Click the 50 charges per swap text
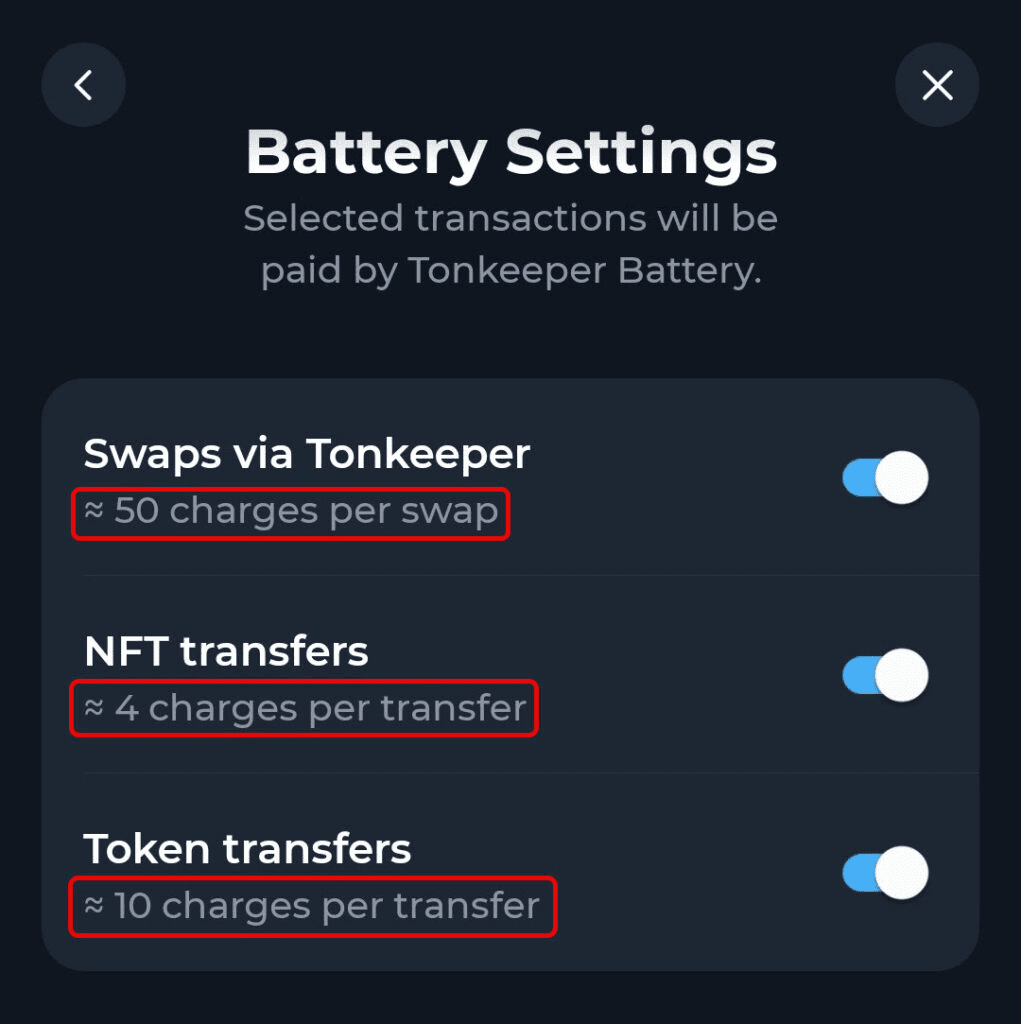 (x=305, y=512)
